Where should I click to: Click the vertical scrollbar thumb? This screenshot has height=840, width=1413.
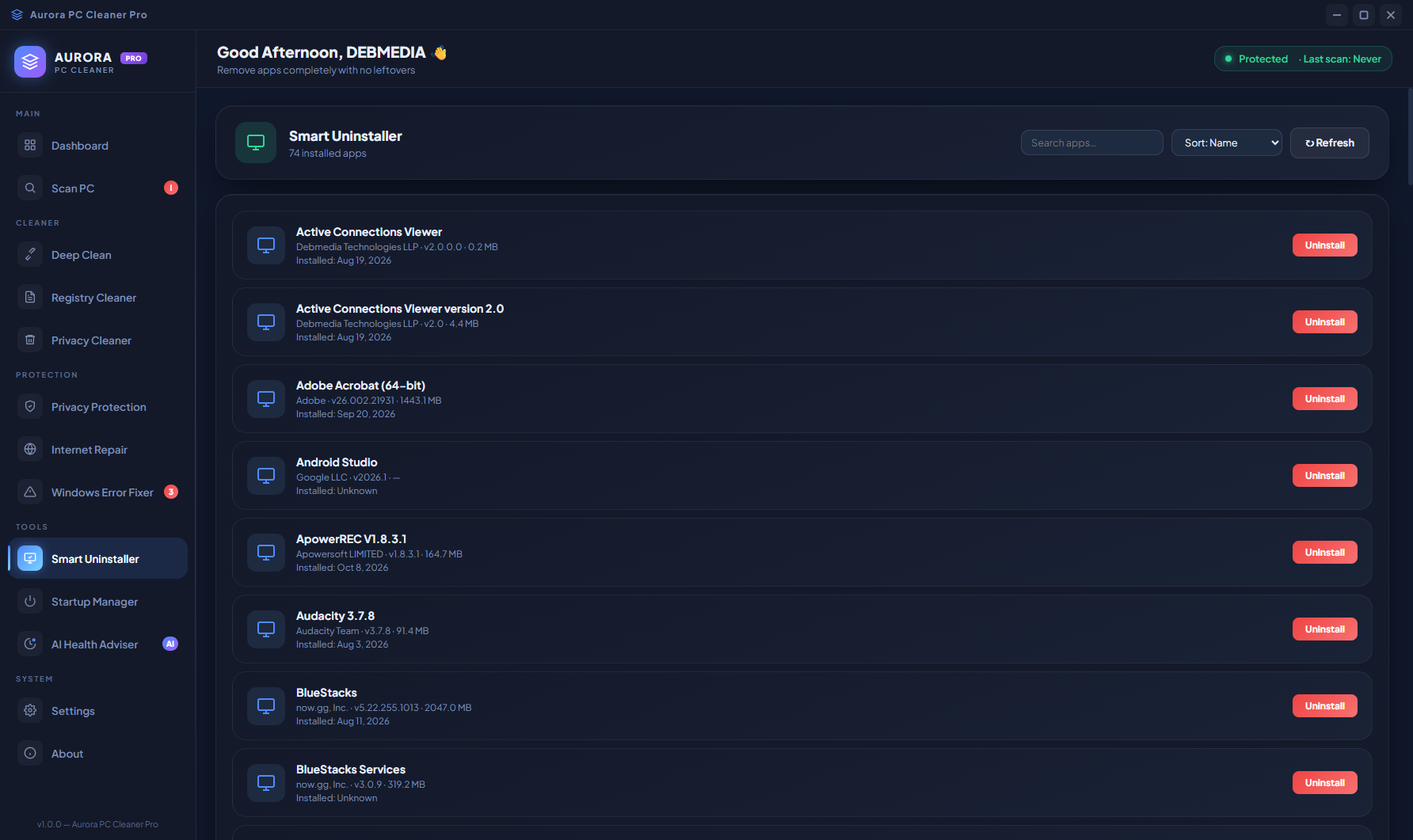pyautogui.click(x=1410, y=136)
